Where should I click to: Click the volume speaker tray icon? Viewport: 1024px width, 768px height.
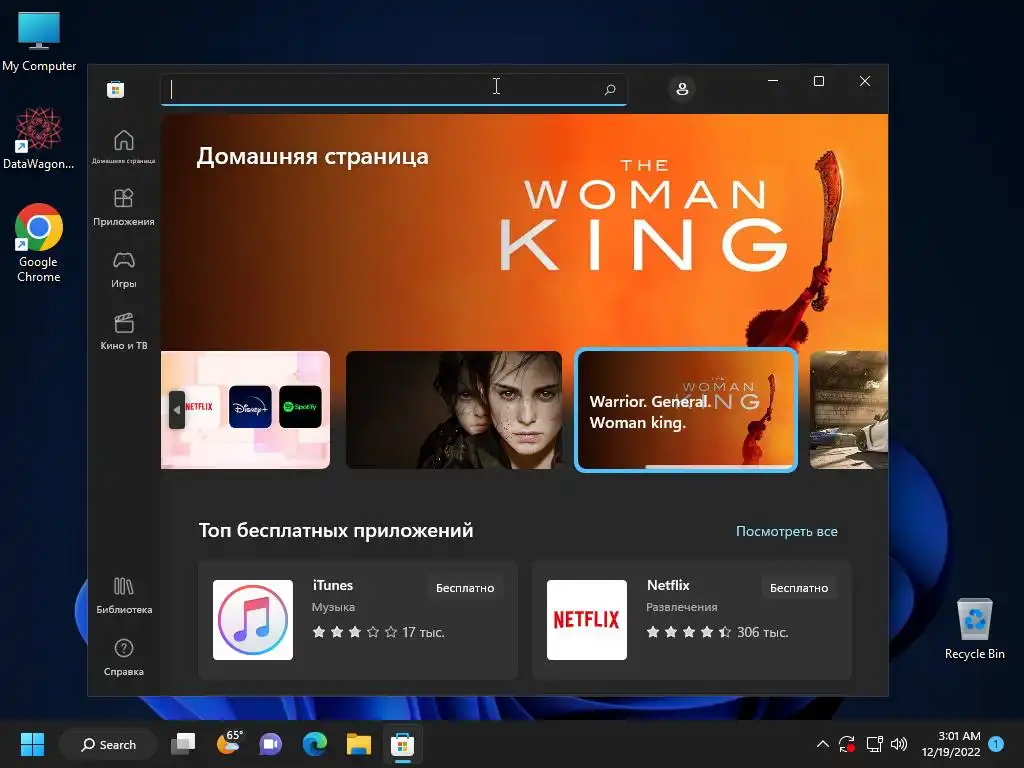coord(899,744)
